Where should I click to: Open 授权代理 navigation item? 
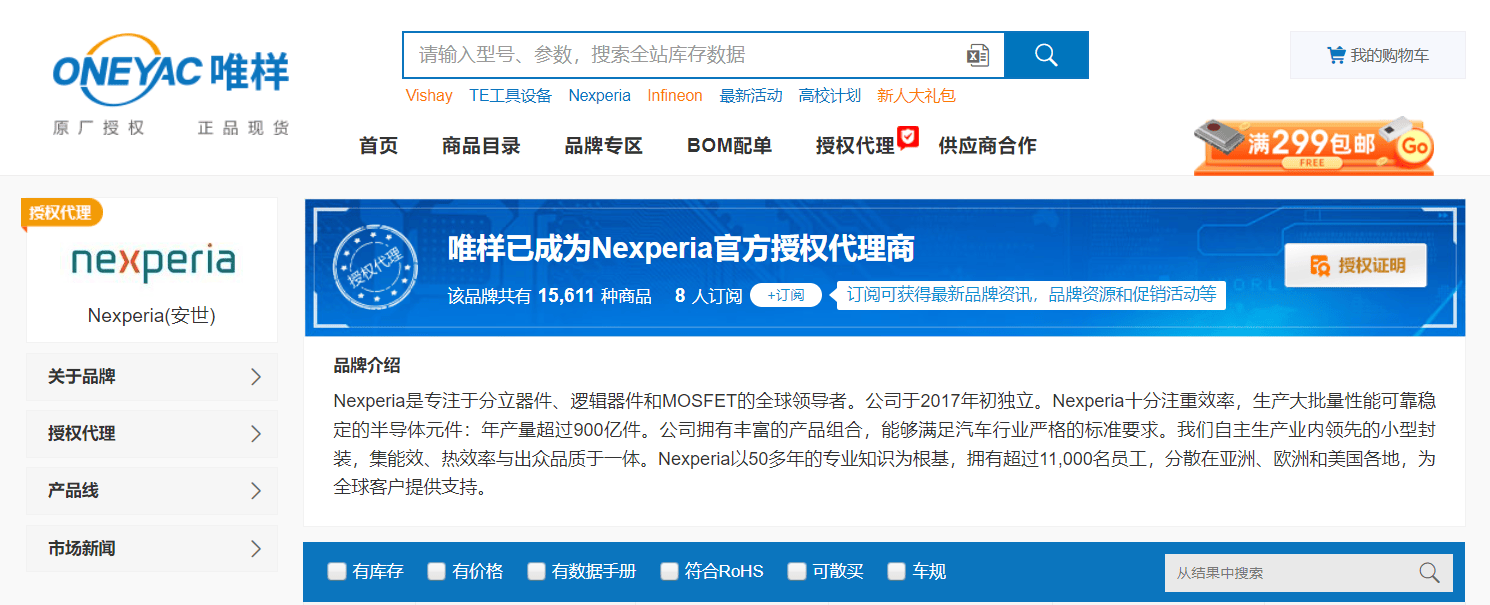[x=855, y=146]
